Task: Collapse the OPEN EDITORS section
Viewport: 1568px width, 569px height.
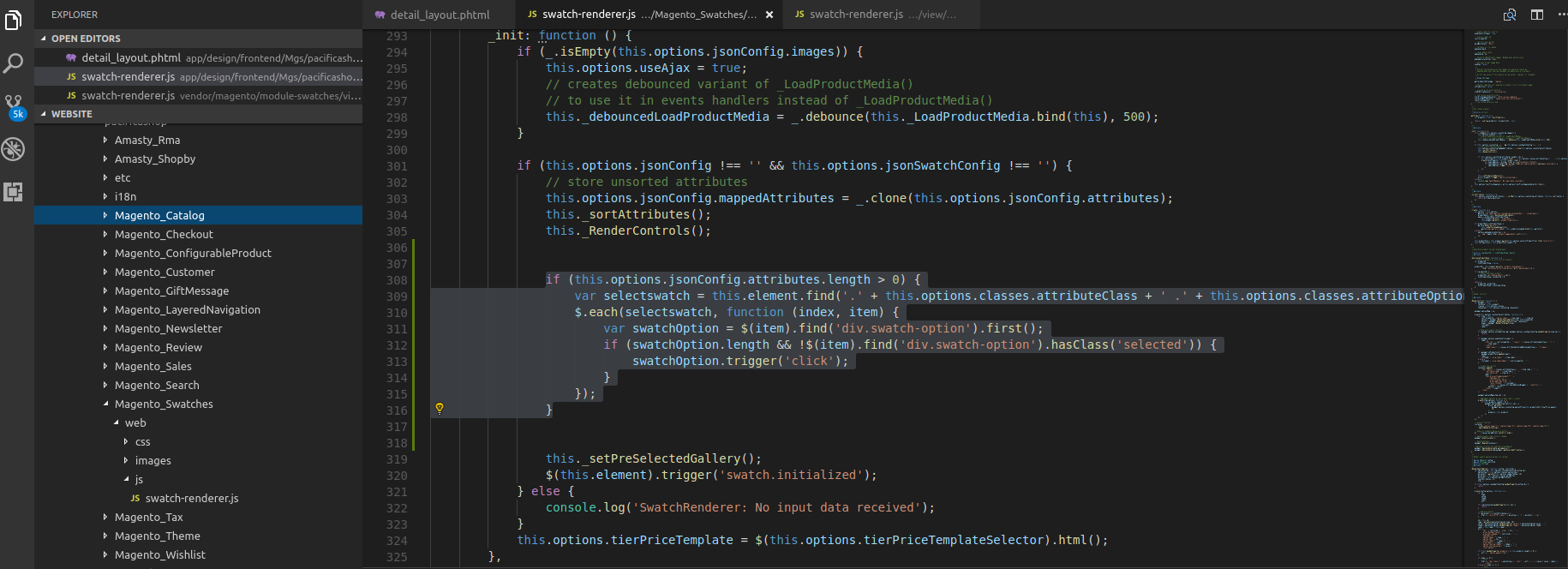Action: click(44, 39)
